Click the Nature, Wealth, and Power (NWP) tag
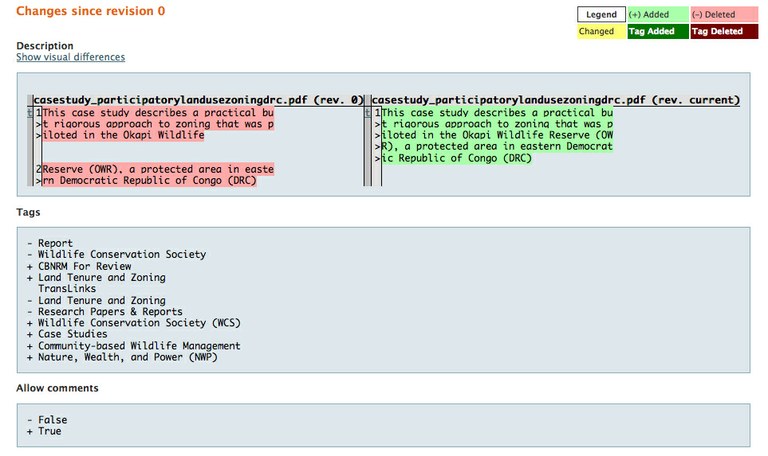 click(x=127, y=357)
